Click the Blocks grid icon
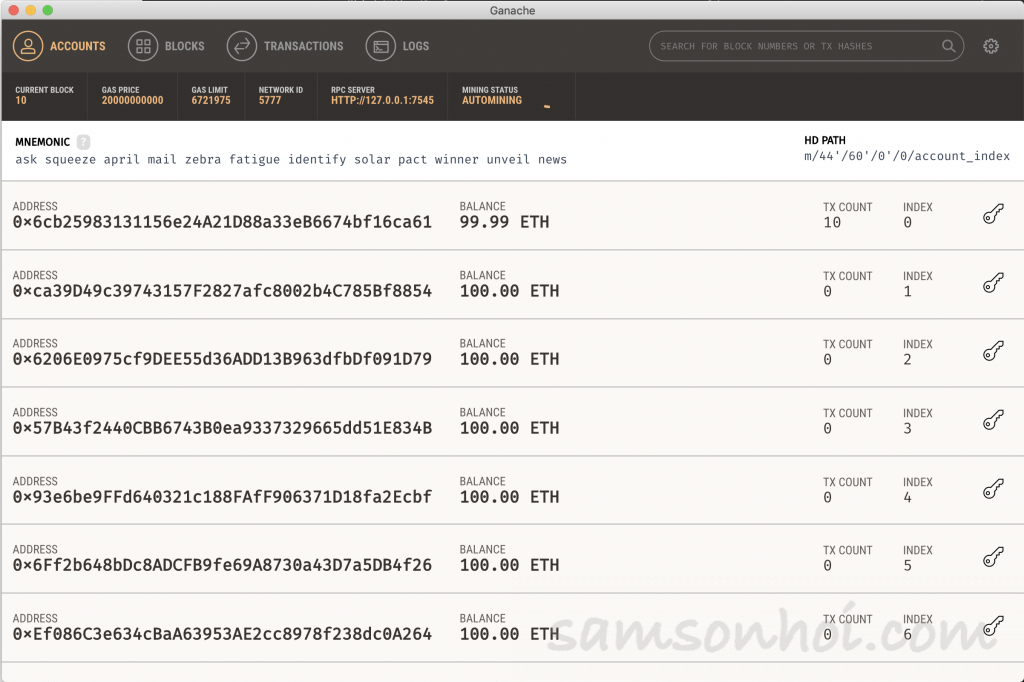Image resolution: width=1024 pixels, height=682 pixels. (x=143, y=46)
